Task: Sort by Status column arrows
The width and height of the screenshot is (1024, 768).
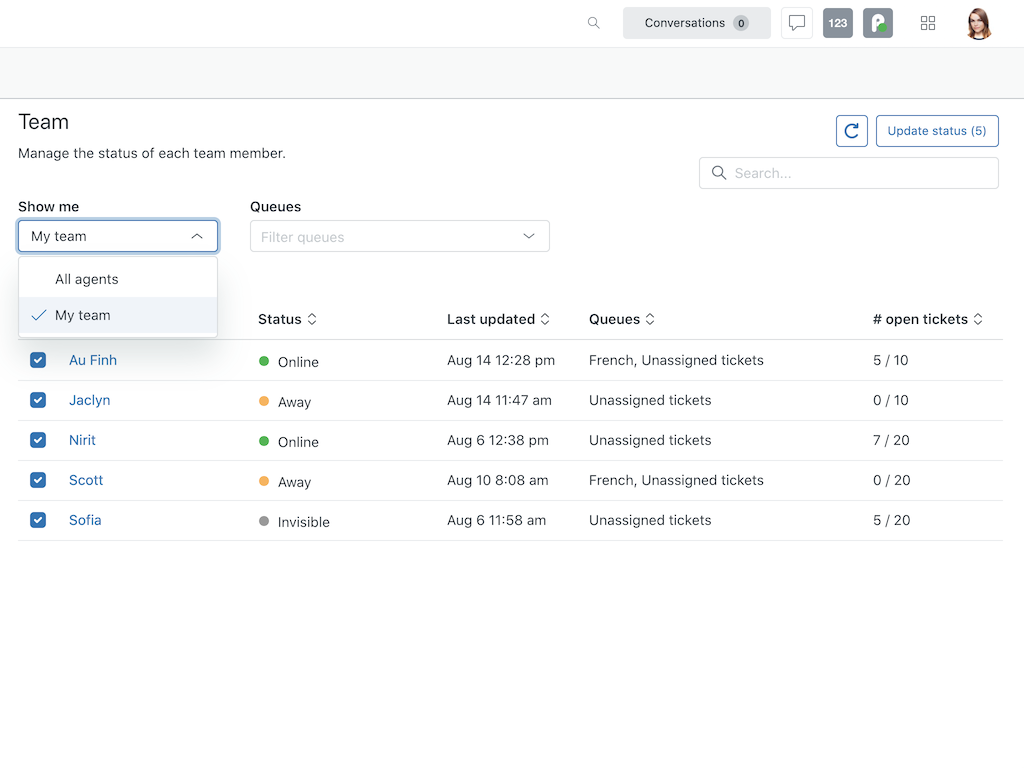Action: tap(312, 319)
